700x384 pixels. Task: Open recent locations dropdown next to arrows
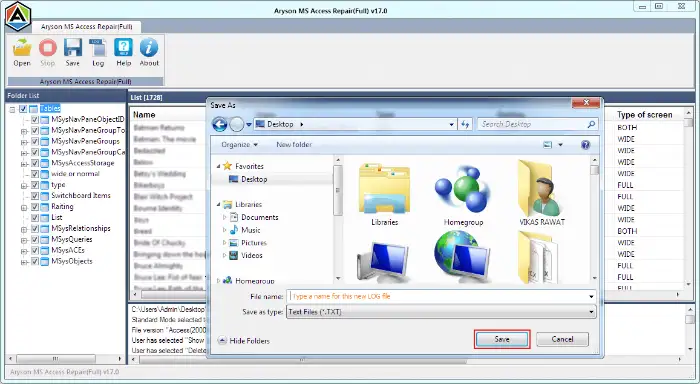click(249, 125)
